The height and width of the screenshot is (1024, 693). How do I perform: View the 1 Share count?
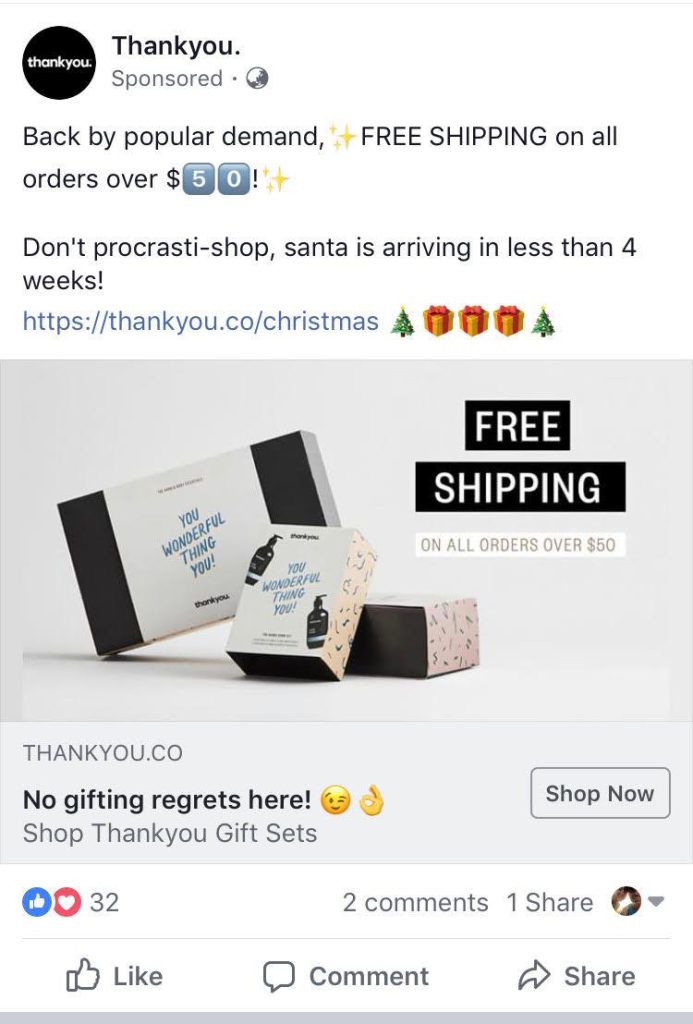coord(550,903)
